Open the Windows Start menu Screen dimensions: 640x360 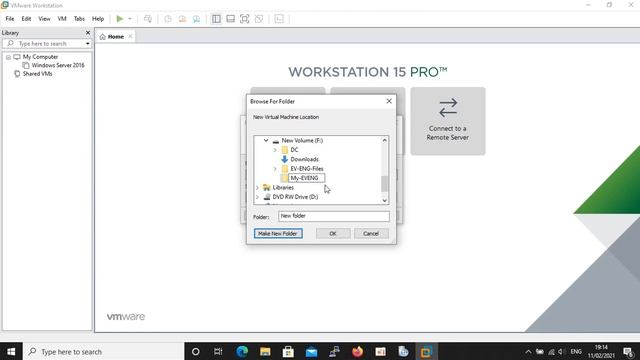pos(11,351)
